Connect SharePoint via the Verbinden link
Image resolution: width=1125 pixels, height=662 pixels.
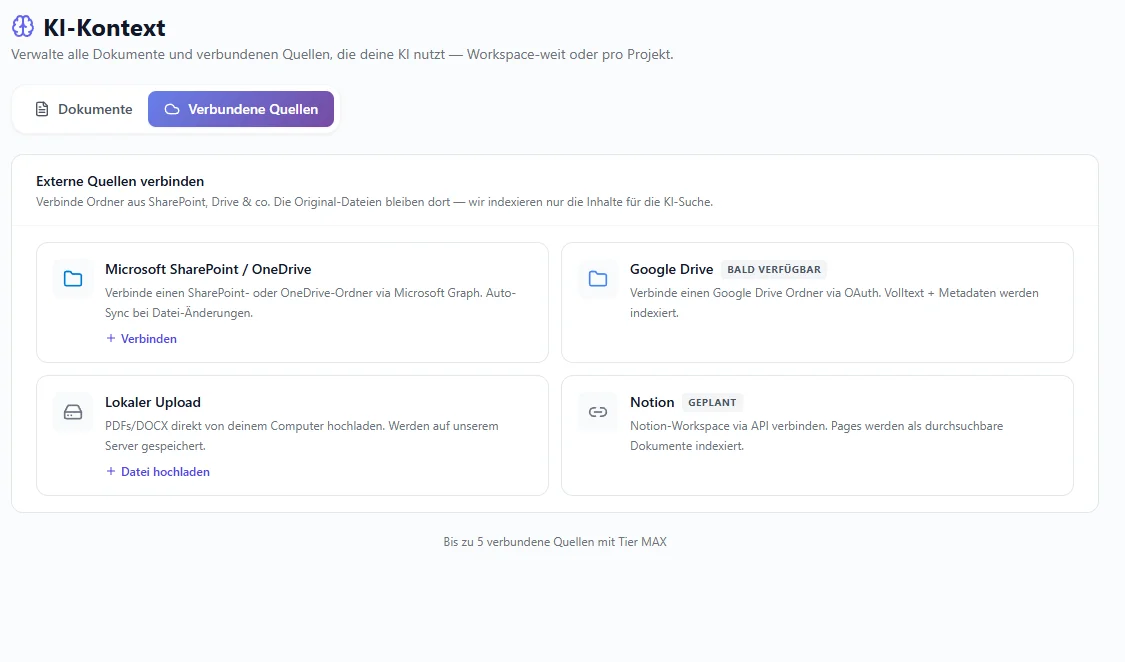point(141,339)
